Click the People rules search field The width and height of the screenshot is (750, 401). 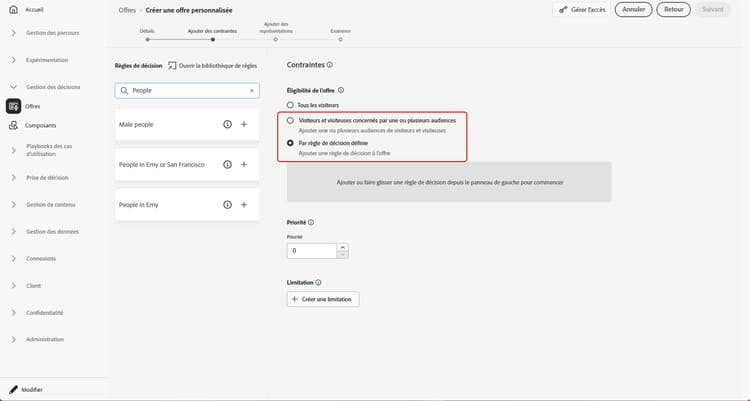187,90
